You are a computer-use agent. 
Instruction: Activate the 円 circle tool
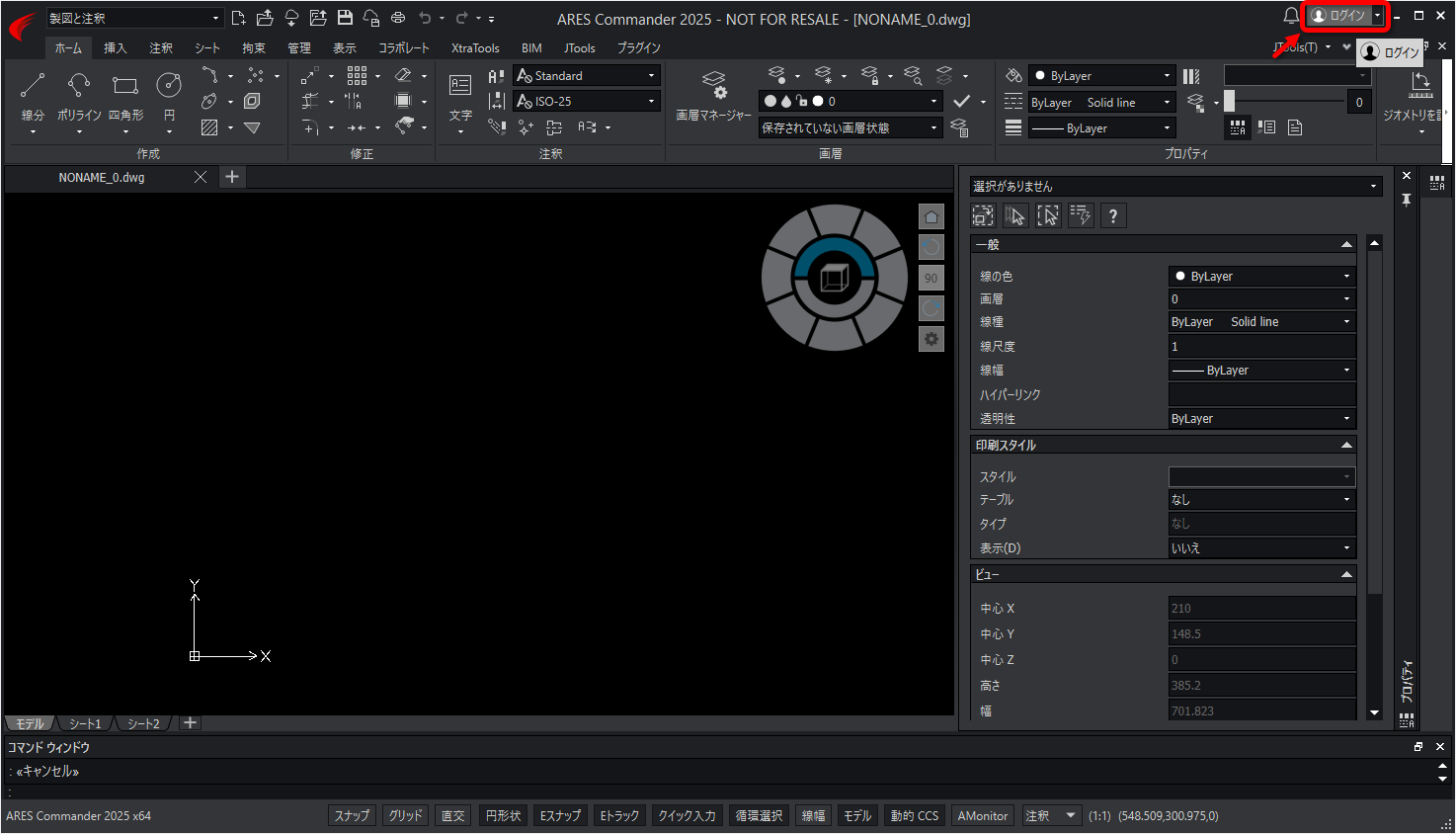coord(169,97)
